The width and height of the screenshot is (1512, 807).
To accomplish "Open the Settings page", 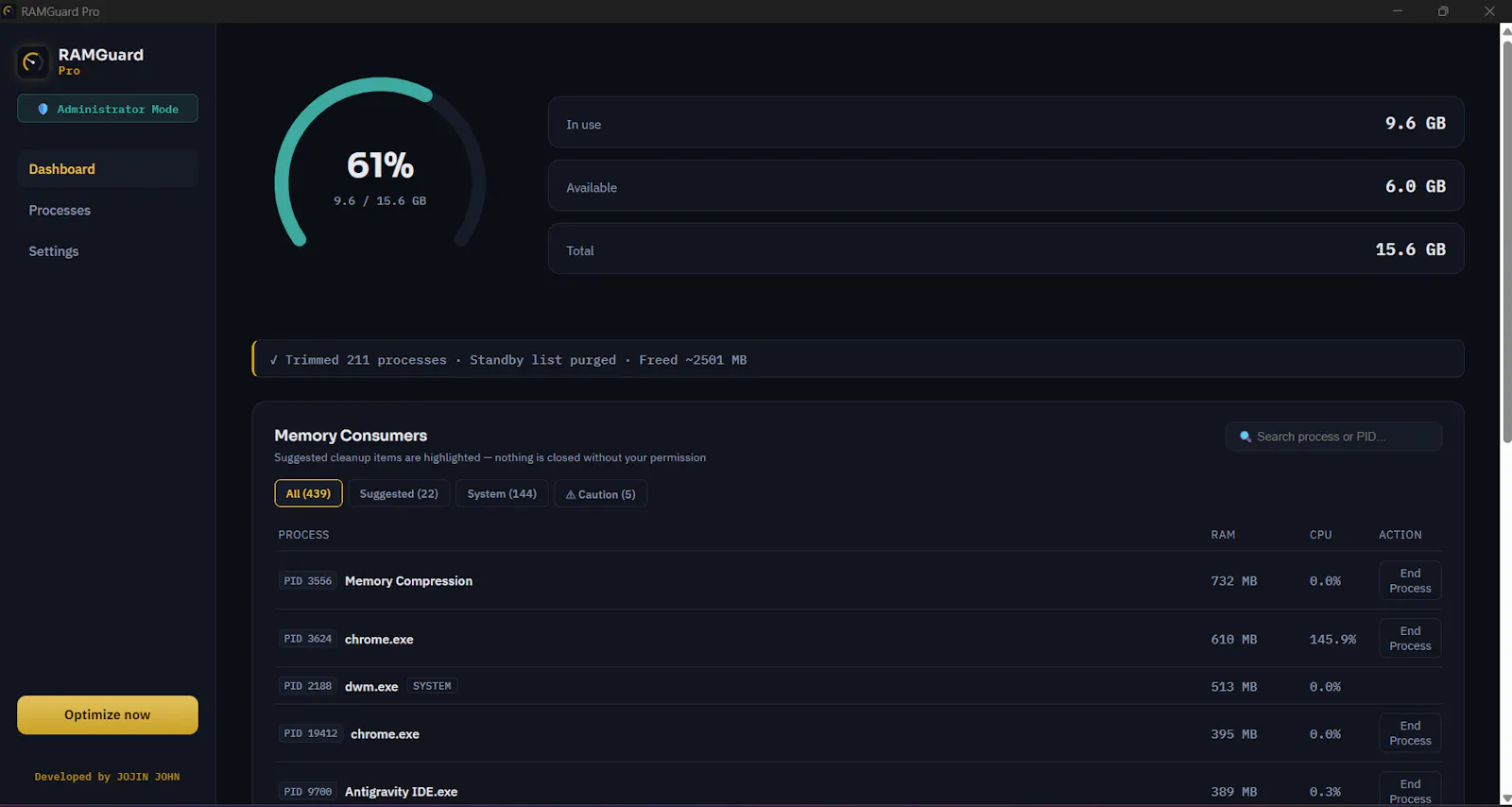I will [107, 251].
